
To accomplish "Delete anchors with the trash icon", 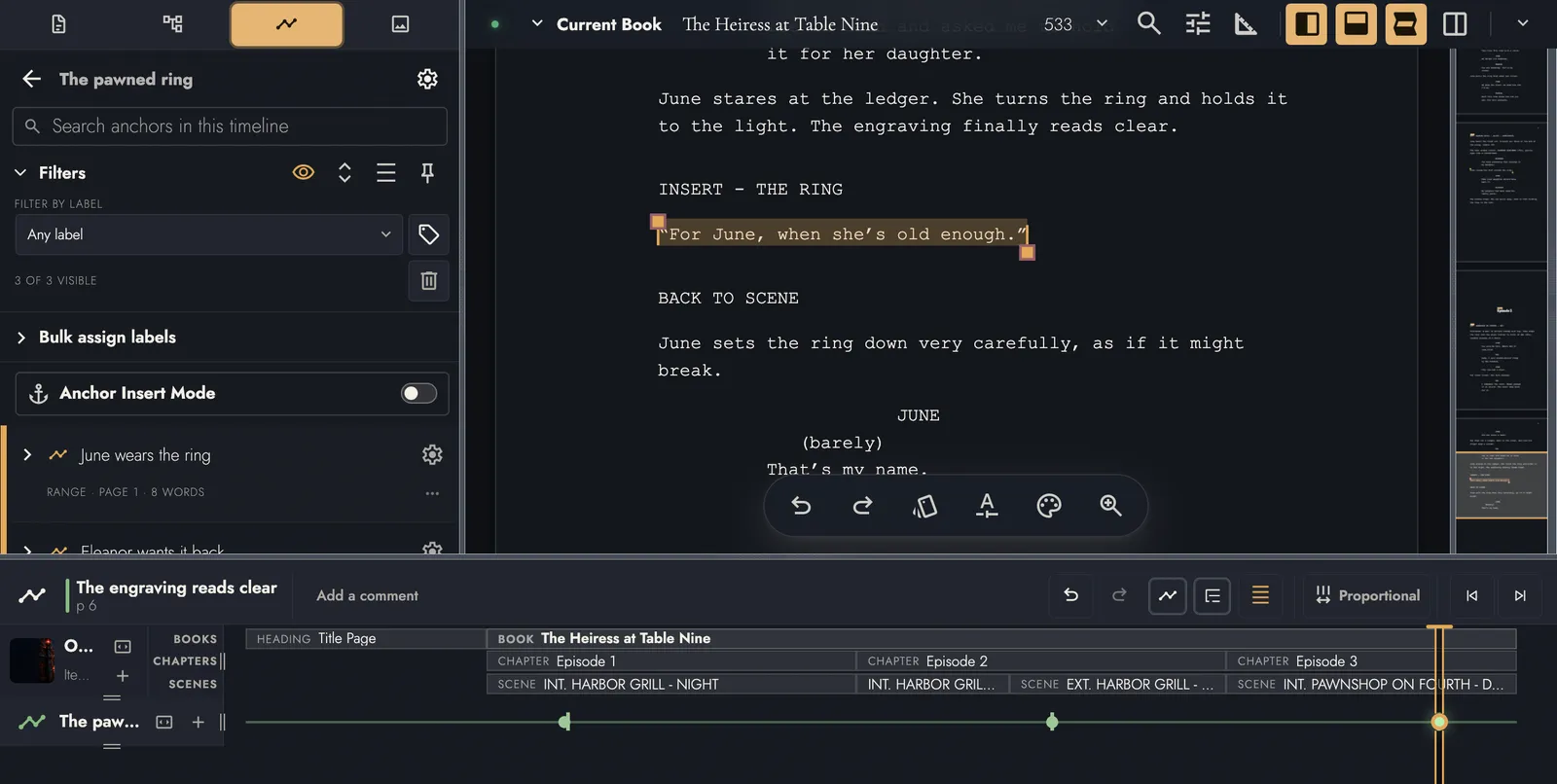I will [x=428, y=280].
